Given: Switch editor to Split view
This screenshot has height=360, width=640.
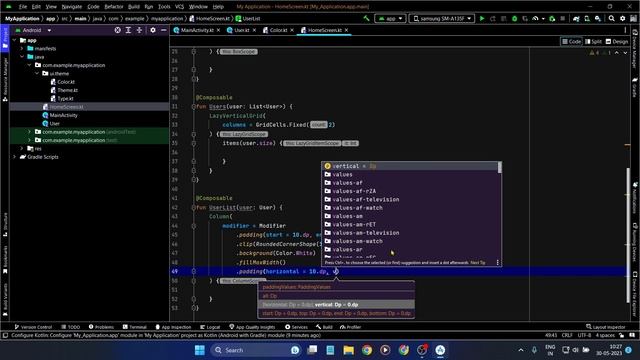Looking at the screenshot, I should [x=593, y=42].
